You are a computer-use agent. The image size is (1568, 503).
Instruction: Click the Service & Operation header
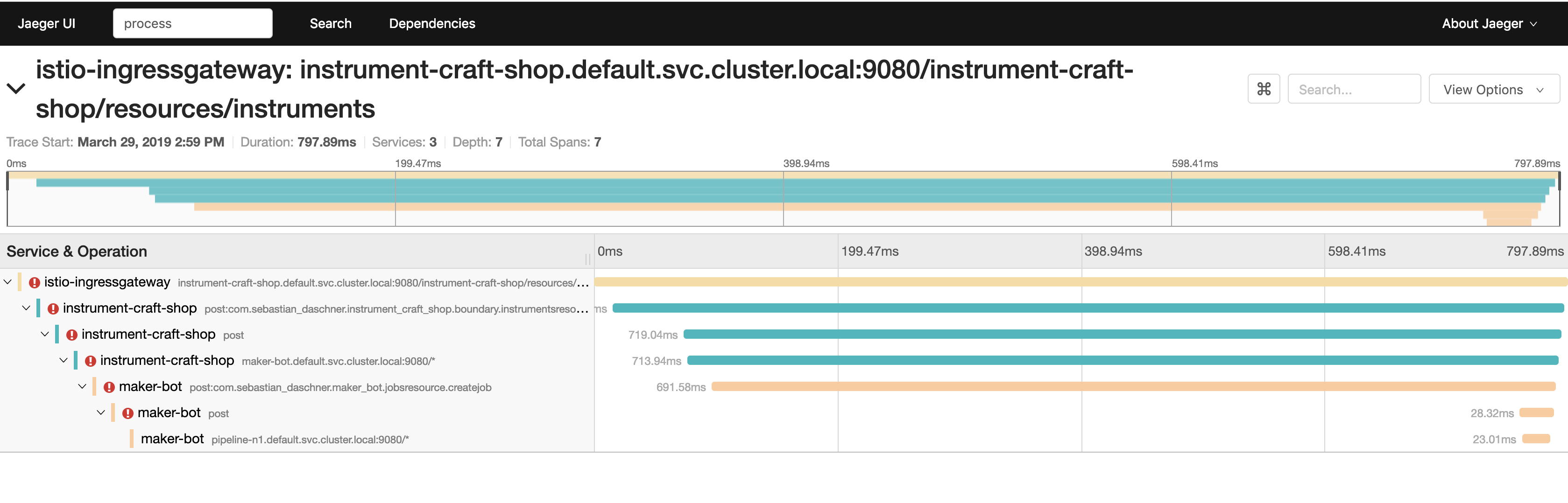[77, 252]
